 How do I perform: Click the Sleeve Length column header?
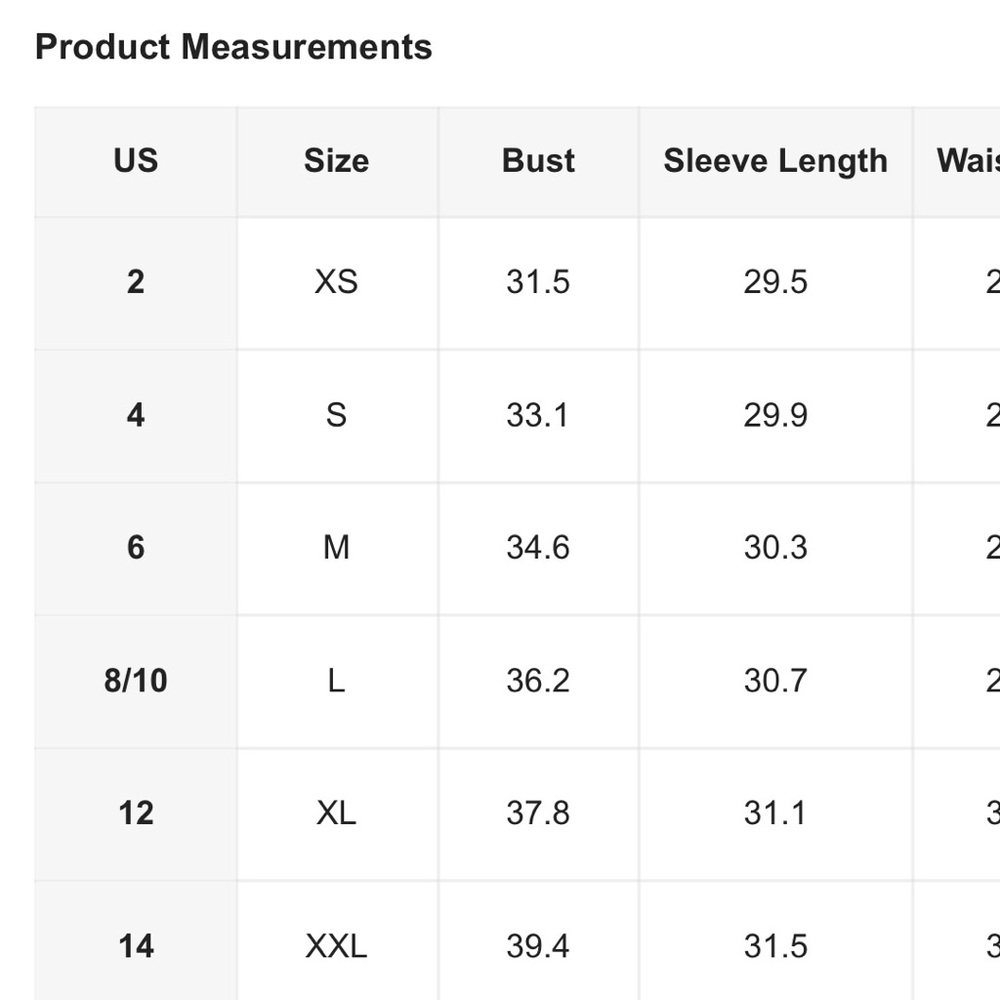(775, 161)
